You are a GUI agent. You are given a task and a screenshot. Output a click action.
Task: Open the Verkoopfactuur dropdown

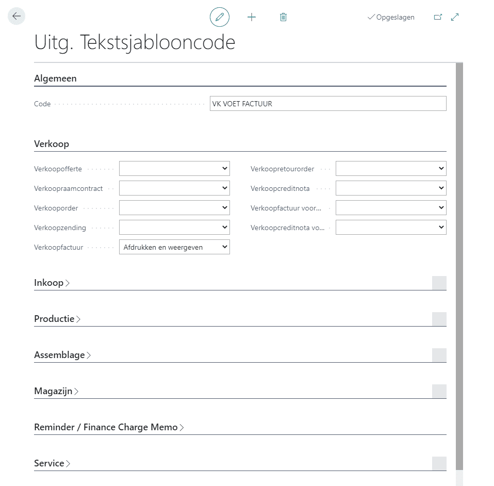coord(174,247)
